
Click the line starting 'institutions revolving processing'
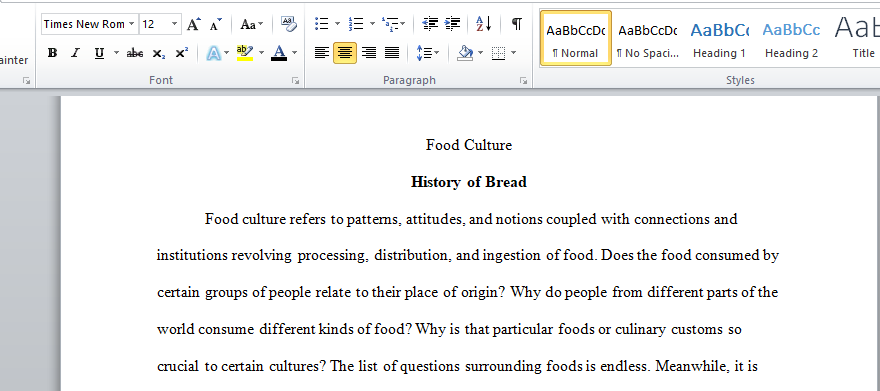click(x=468, y=256)
